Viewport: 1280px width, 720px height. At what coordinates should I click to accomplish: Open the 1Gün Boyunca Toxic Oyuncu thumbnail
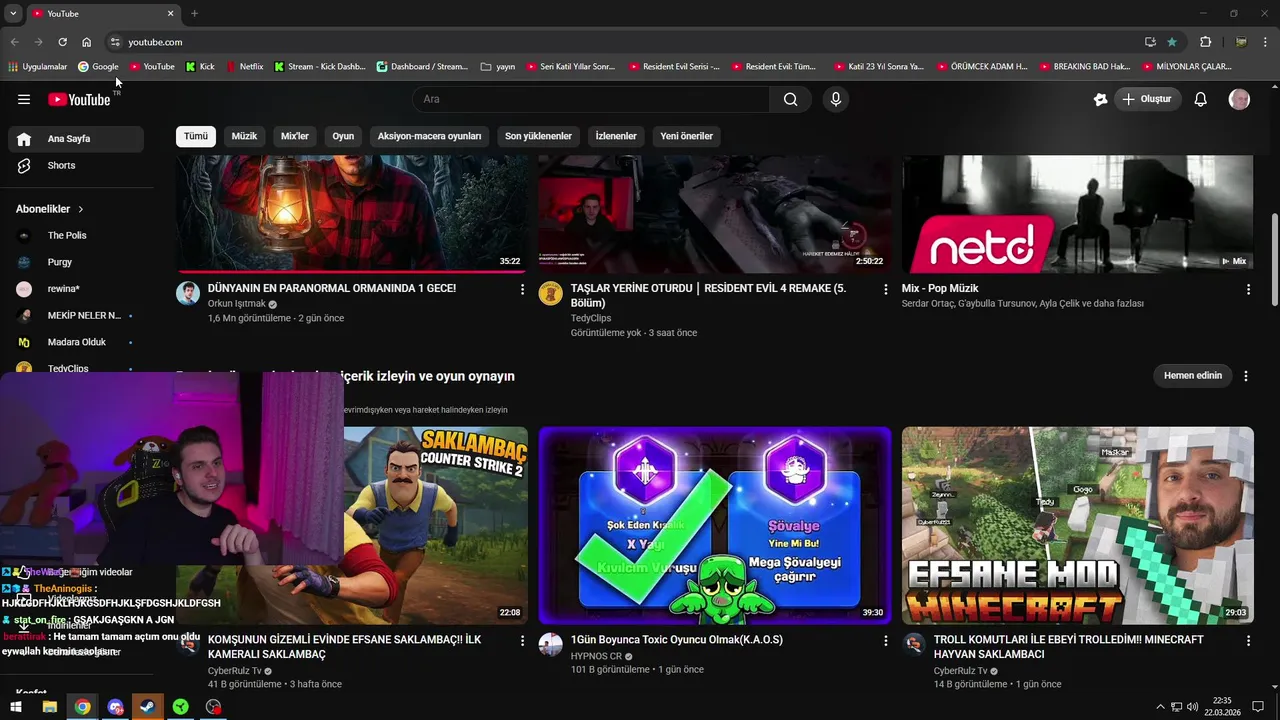[715, 526]
